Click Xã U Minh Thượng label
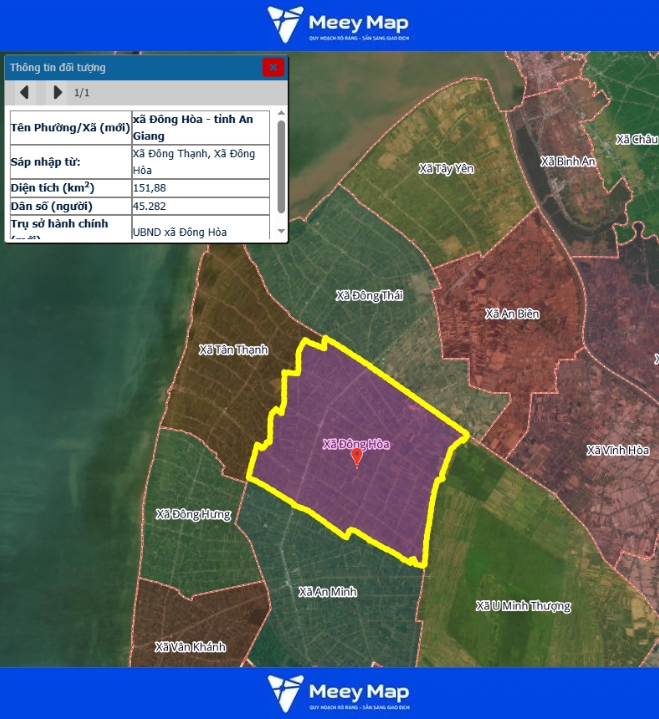Screen dimensions: 659x719 [x=523, y=606]
